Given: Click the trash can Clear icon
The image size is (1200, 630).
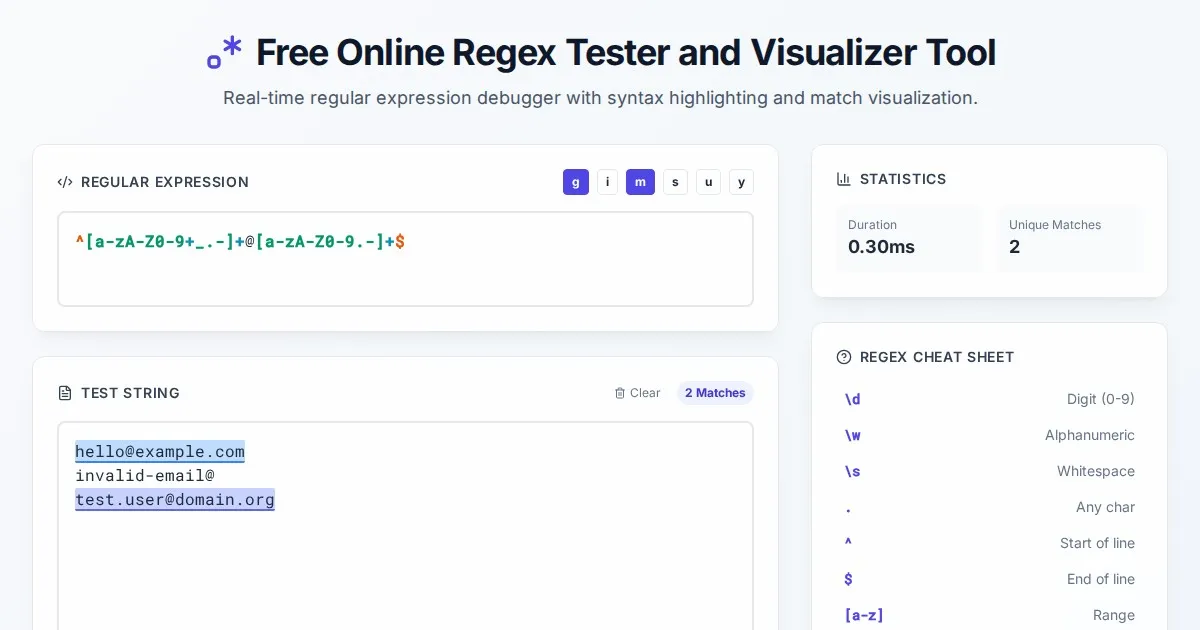Looking at the screenshot, I should tap(620, 393).
